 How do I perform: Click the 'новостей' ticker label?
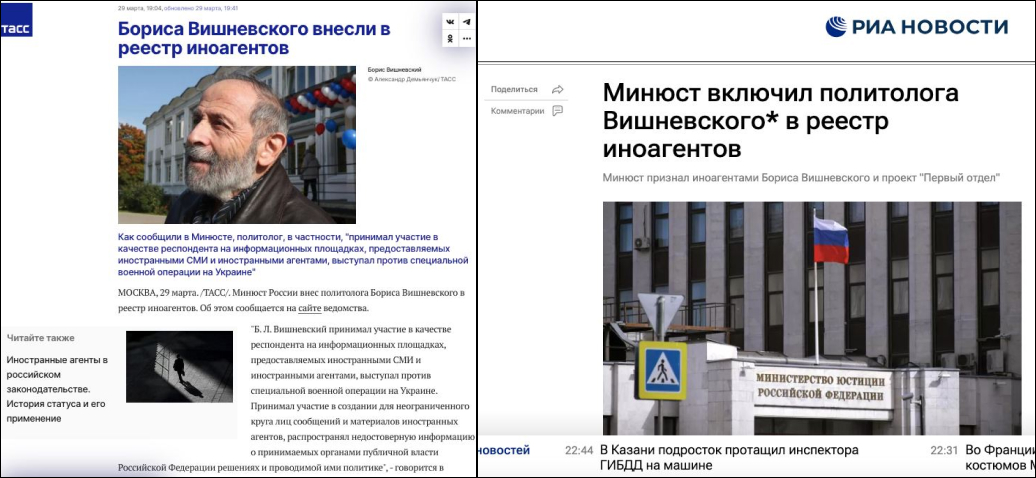(x=503, y=451)
